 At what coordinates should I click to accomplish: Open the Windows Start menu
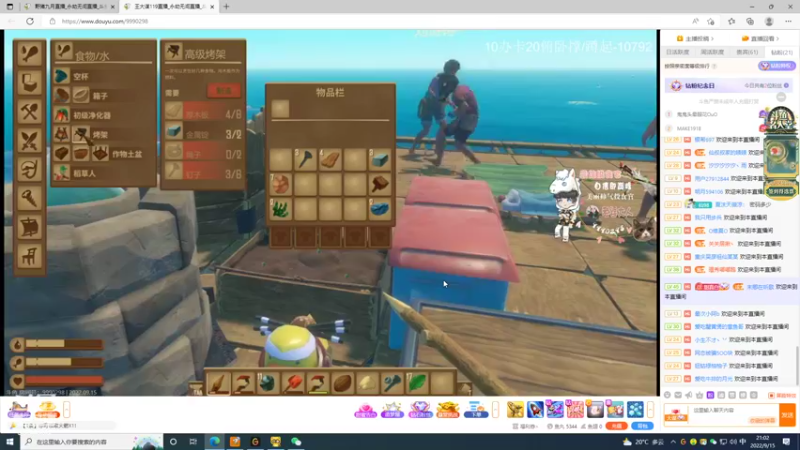click(x=10, y=442)
